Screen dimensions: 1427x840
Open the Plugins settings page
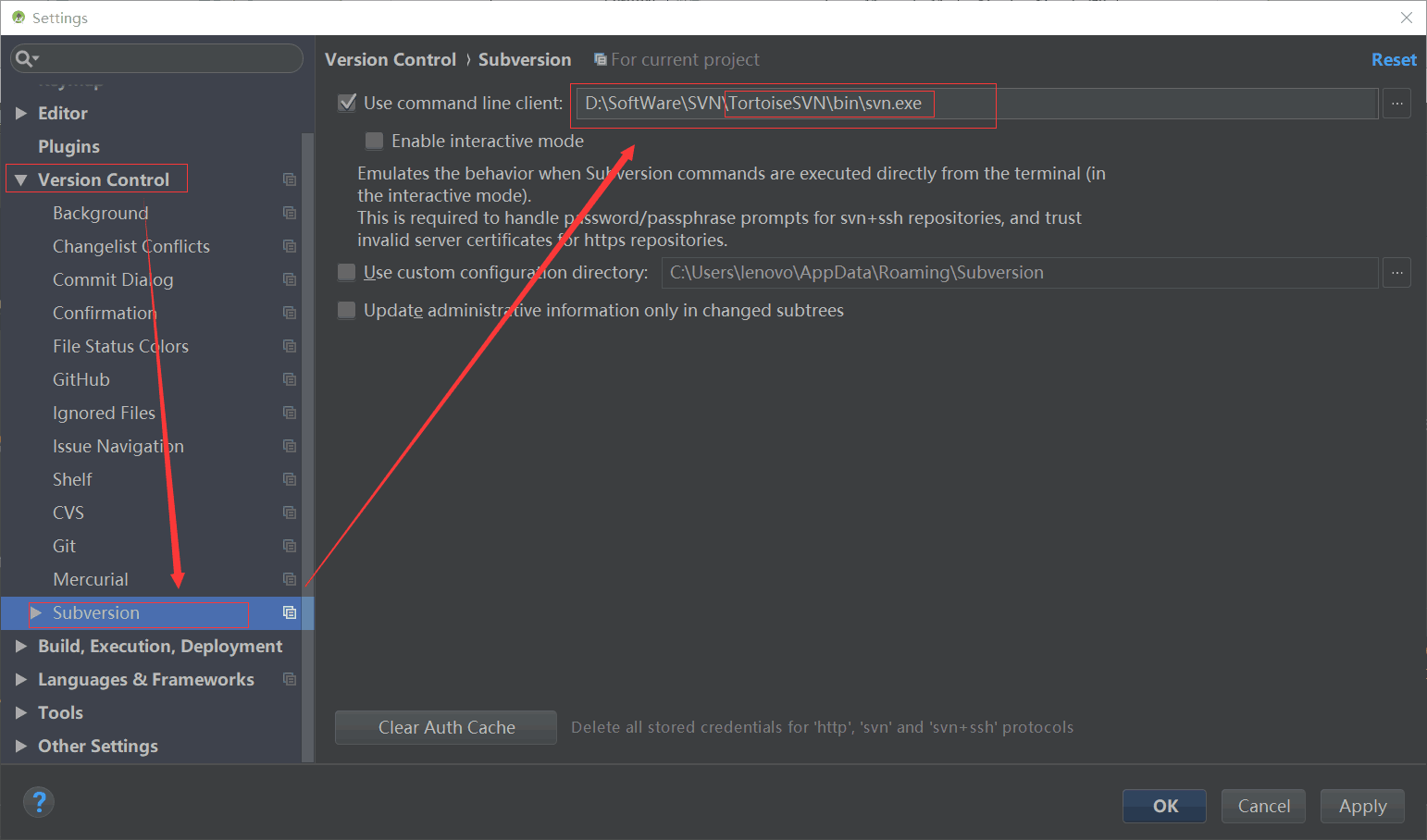68,146
